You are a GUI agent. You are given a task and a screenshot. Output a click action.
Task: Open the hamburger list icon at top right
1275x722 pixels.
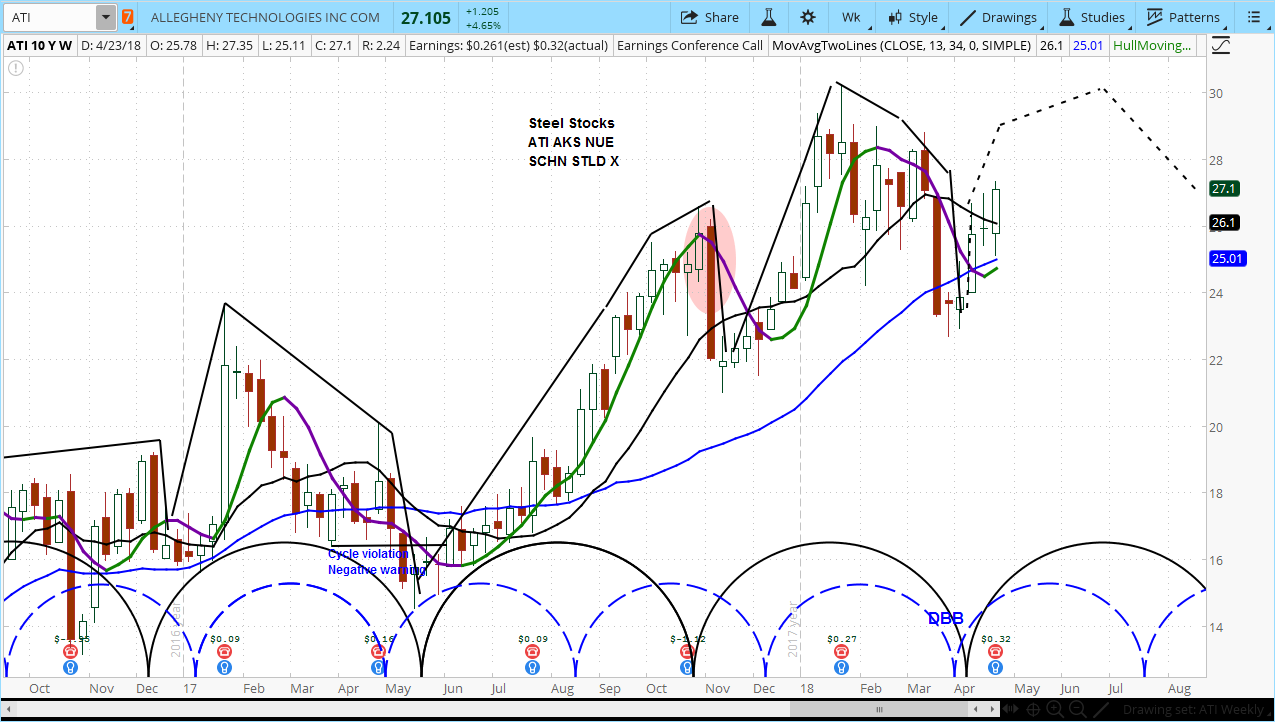click(x=1255, y=17)
